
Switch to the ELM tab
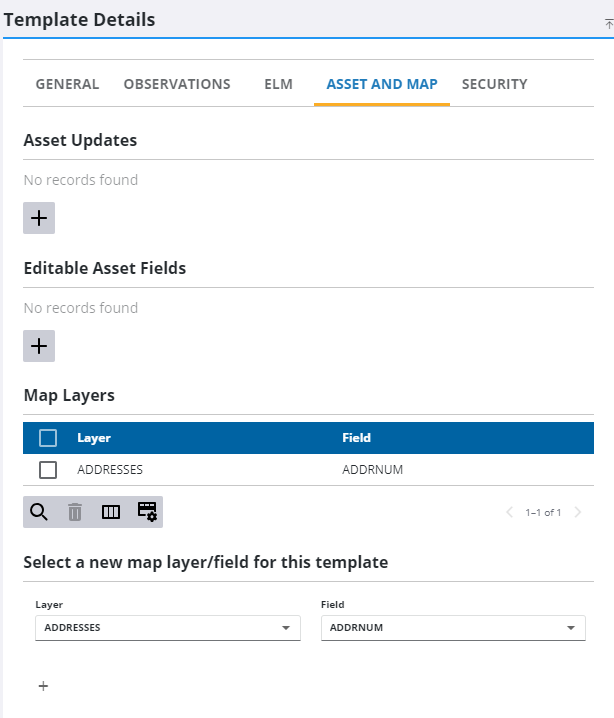[278, 84]
